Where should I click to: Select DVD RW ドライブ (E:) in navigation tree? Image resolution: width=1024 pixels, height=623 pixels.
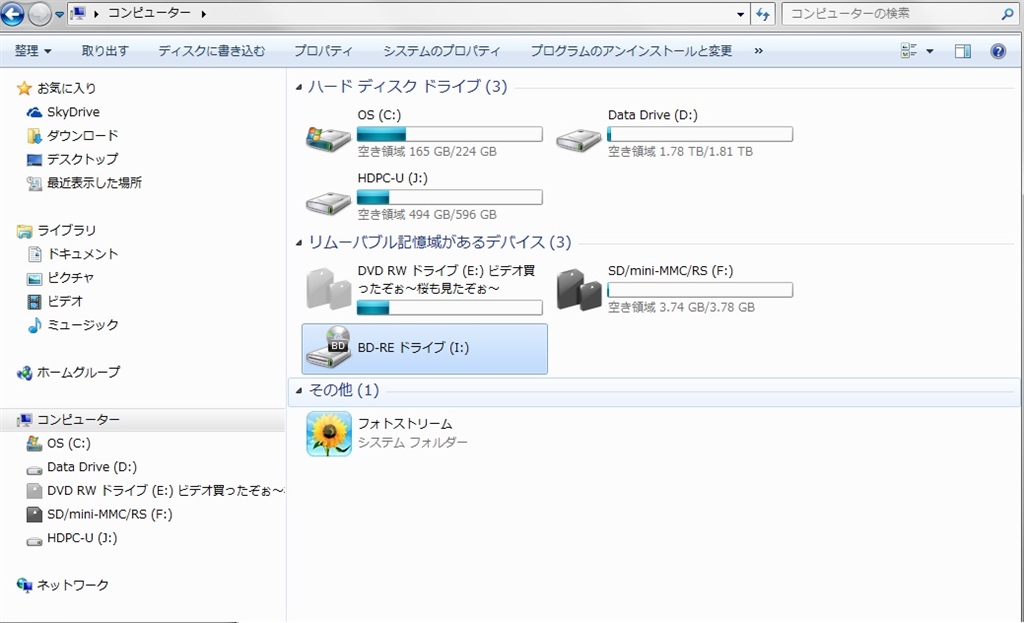tap(165, 490)
